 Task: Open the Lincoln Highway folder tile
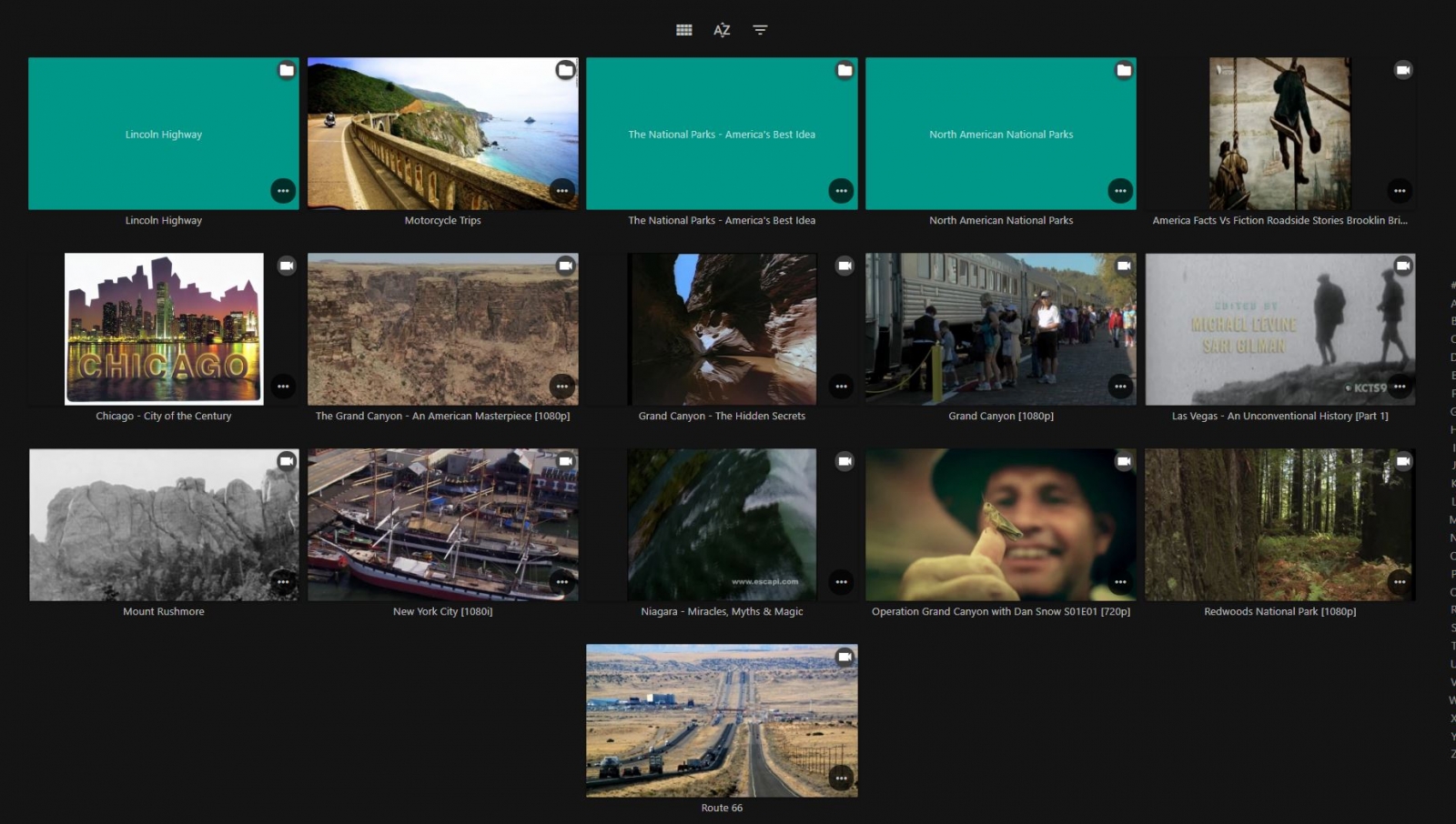(164, 134)
